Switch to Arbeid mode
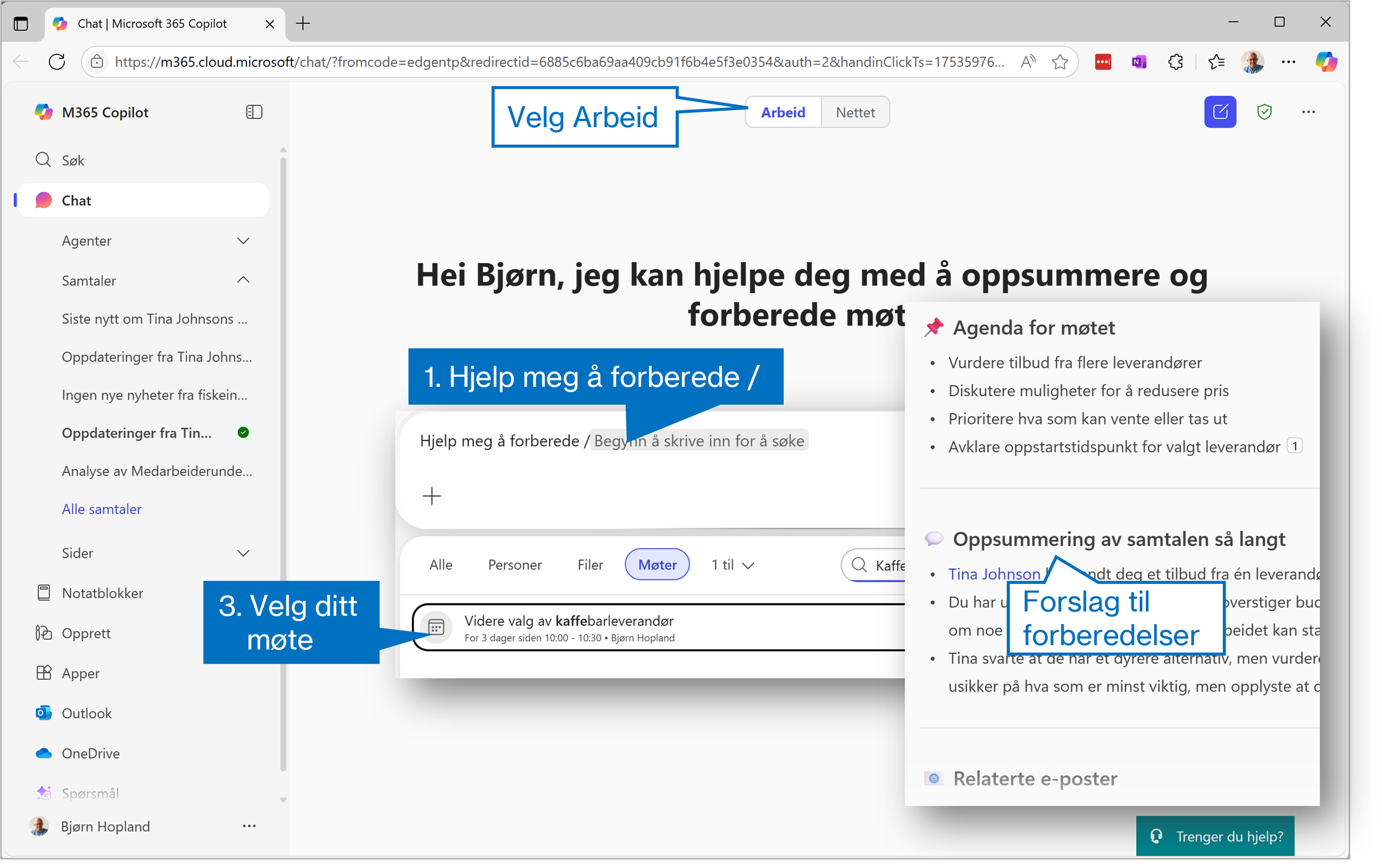The image size is (1382, 868). click(783, 113)
